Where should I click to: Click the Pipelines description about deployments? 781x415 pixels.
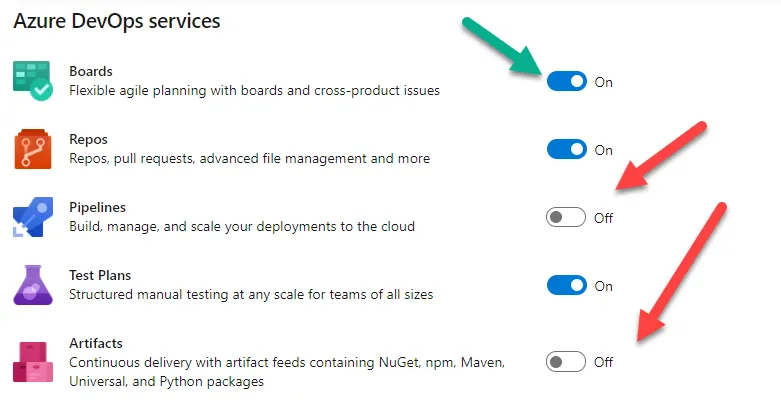coord(241,227)
